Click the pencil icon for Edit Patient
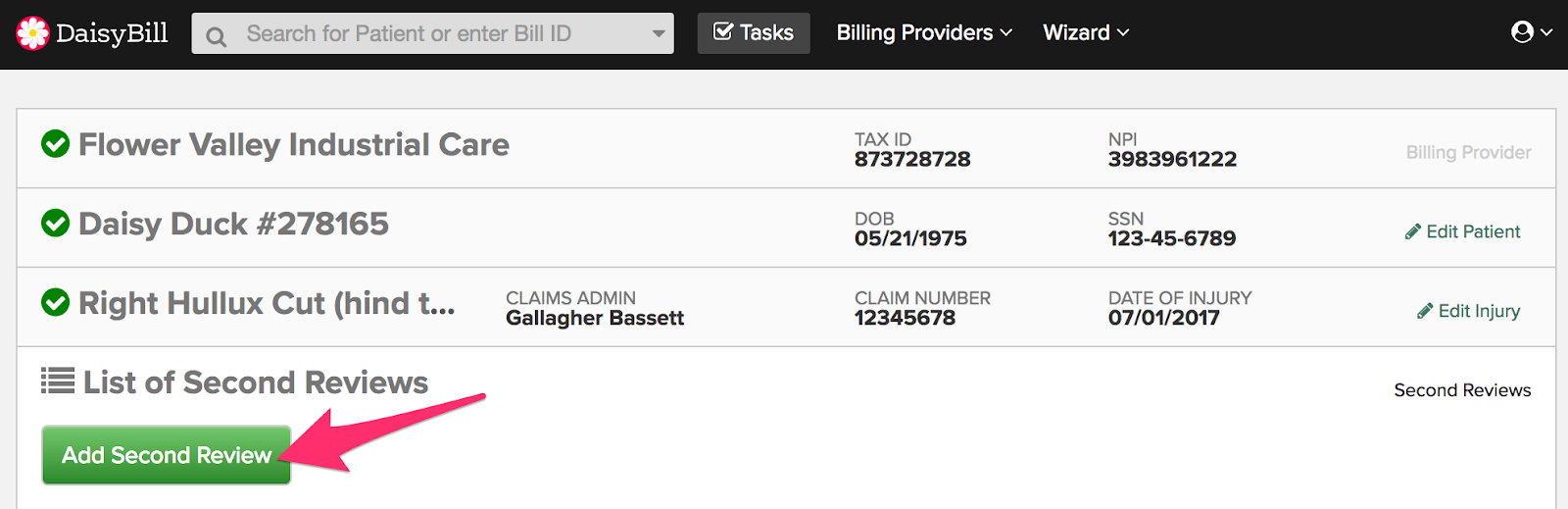The height and width of the screenshot is (509, 1568). (1412, 232)
